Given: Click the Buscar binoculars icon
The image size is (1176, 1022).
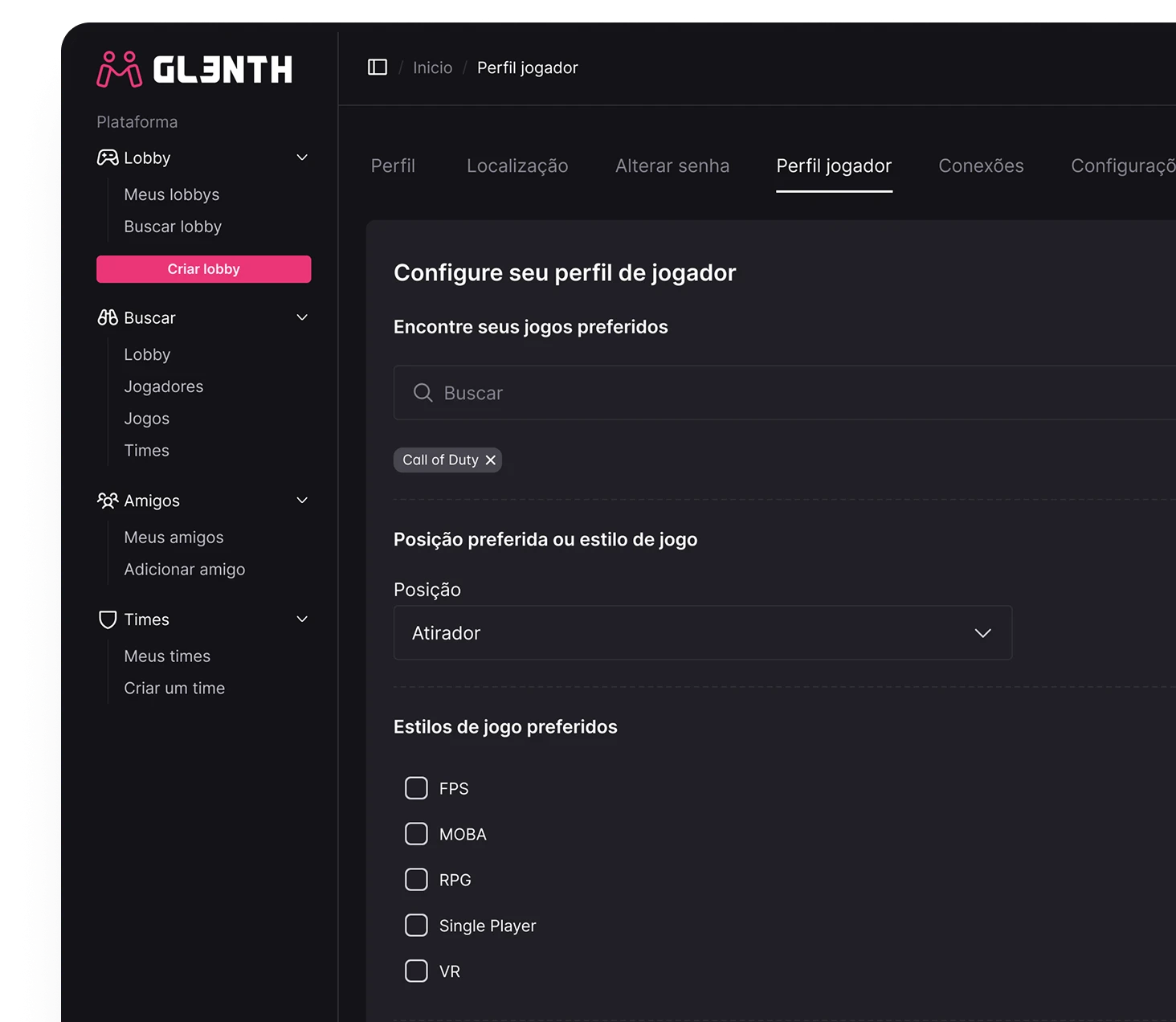Looking at the screenshot, I should 108,317.
